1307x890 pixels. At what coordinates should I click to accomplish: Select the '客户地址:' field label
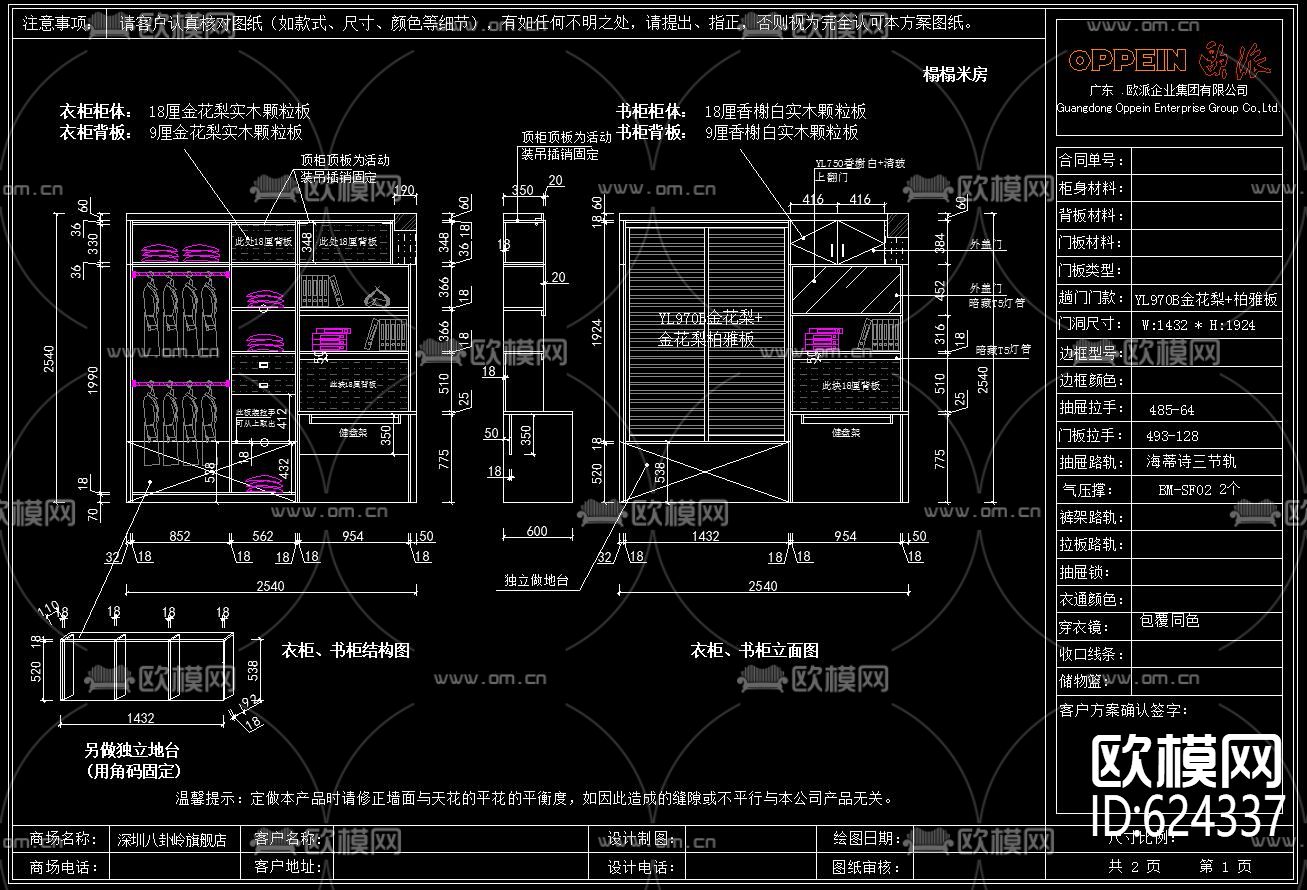(288, 867)
